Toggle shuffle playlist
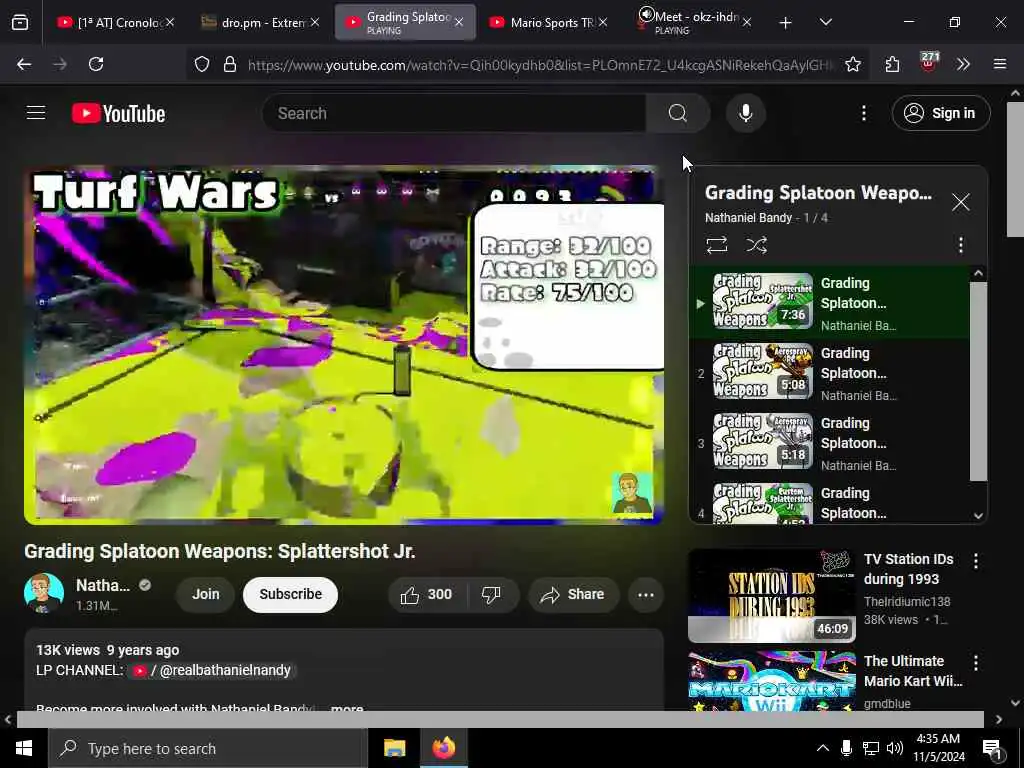The image size is (1024, 768). pyautogui.click(x=756, y=245)
